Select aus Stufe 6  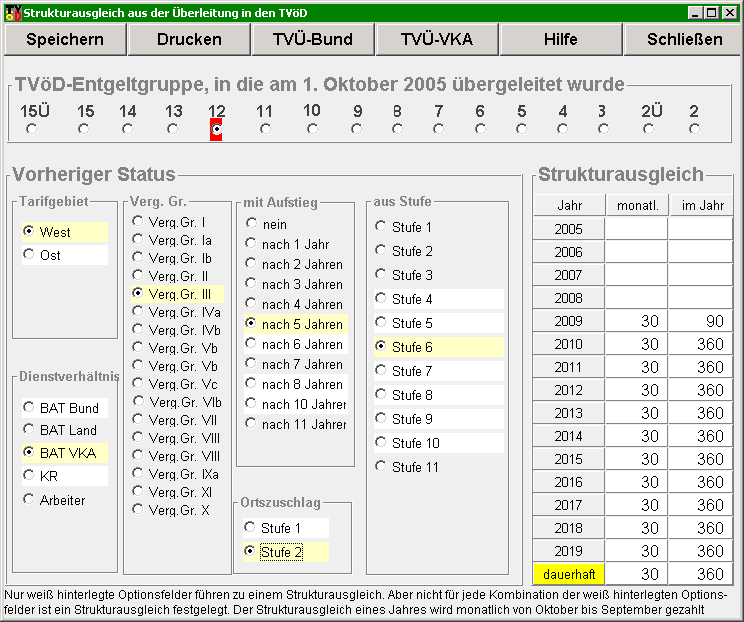pos(438,347)
